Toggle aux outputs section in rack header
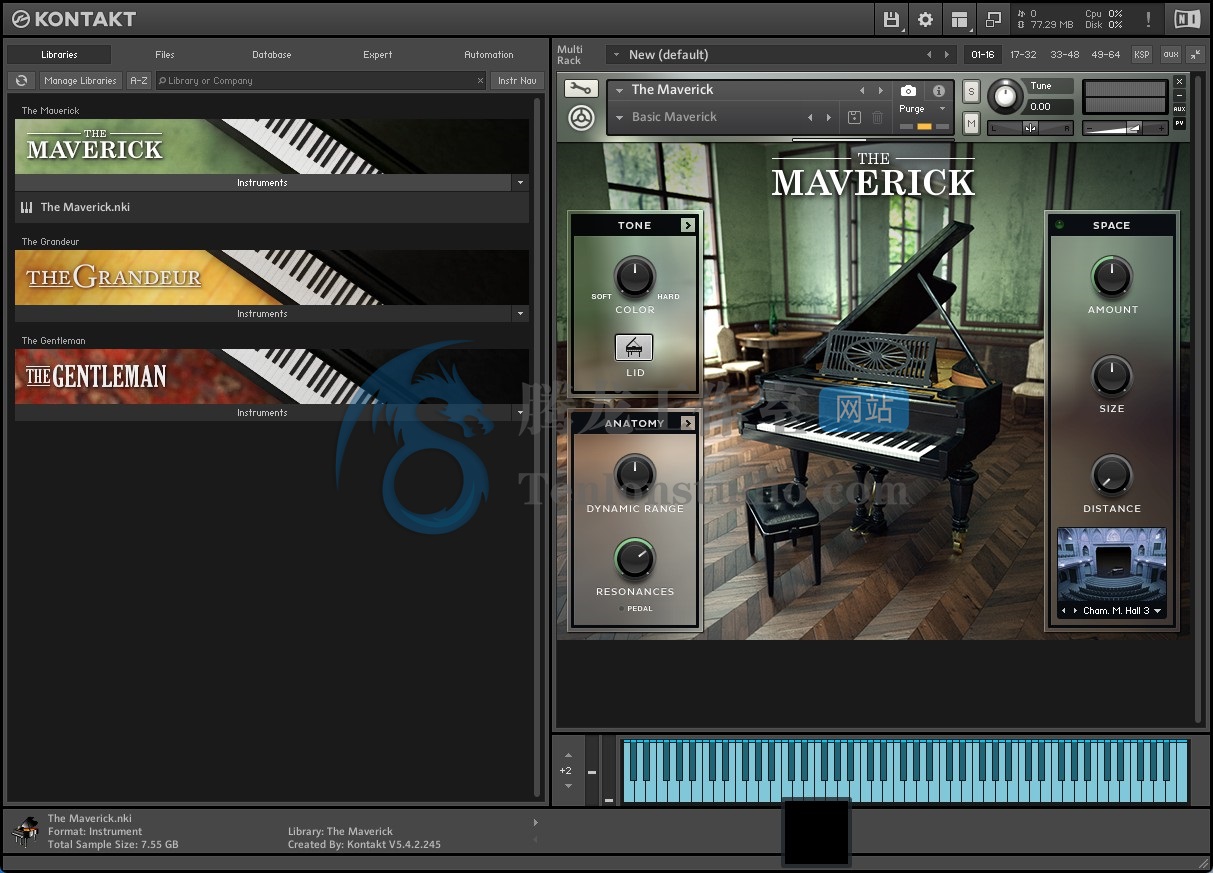The width and height of the screenshot is (1213, 873). (x=1170, y=55)
